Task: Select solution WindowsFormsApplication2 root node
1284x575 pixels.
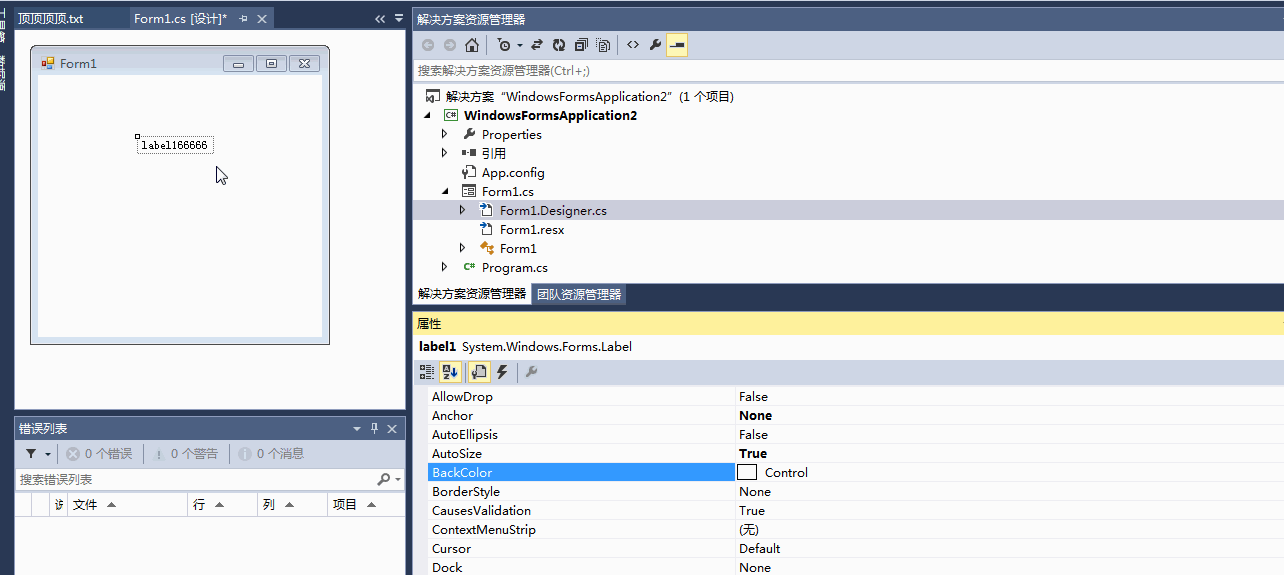Action: (590, 97)
